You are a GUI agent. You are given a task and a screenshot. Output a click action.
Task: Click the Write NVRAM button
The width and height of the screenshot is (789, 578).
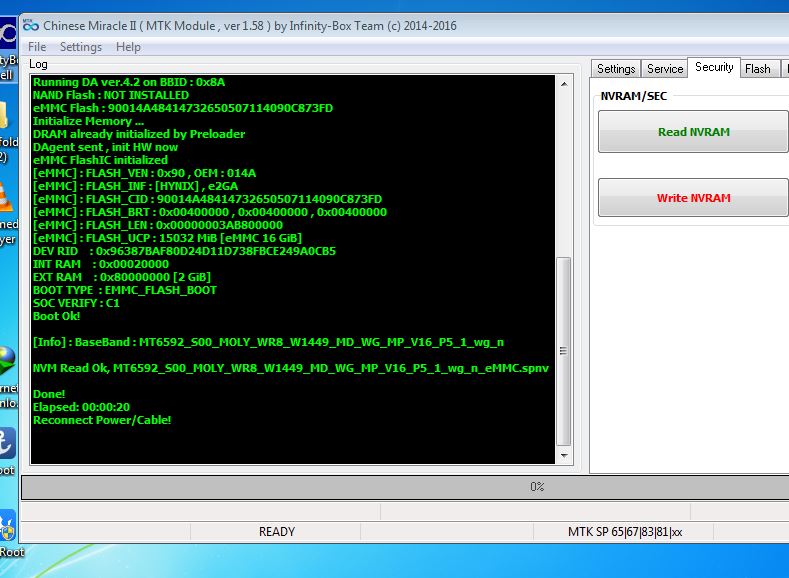point(693,198)
